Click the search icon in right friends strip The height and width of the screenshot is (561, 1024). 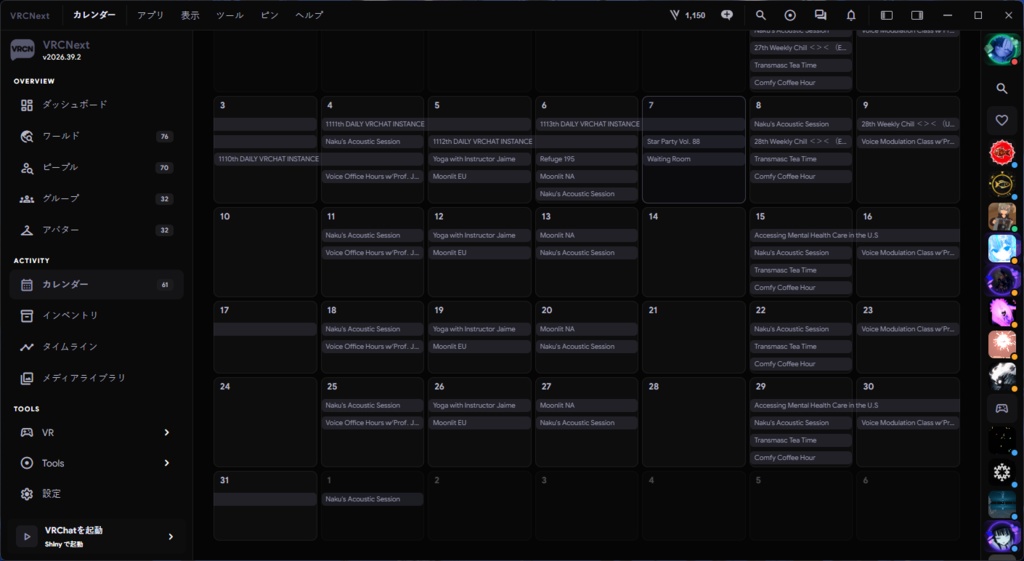coord(1002,88)
